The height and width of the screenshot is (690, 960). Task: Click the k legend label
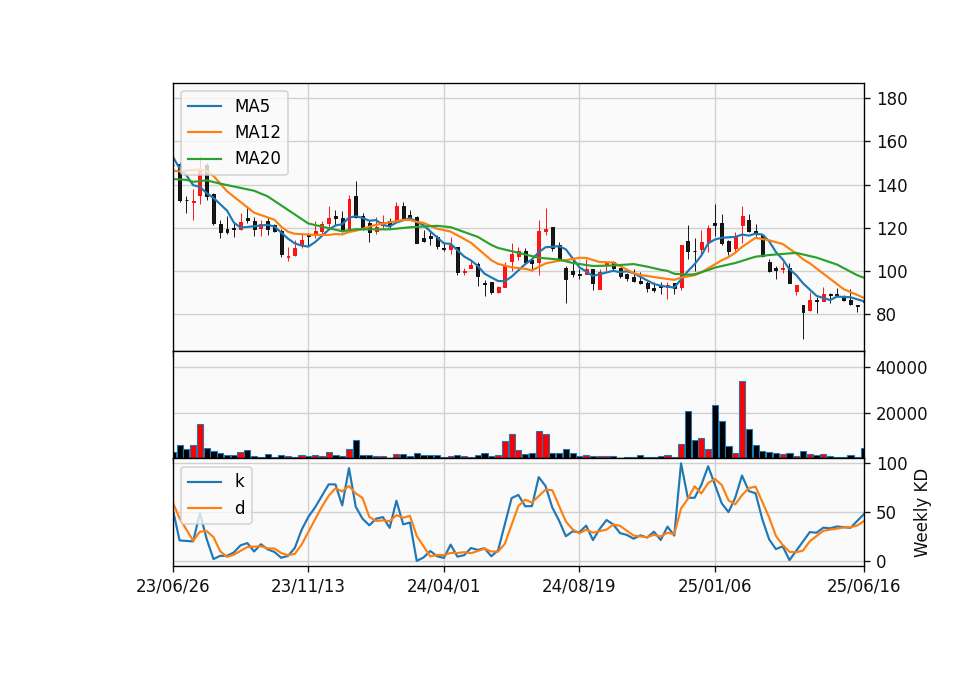[x=239, y=481]
